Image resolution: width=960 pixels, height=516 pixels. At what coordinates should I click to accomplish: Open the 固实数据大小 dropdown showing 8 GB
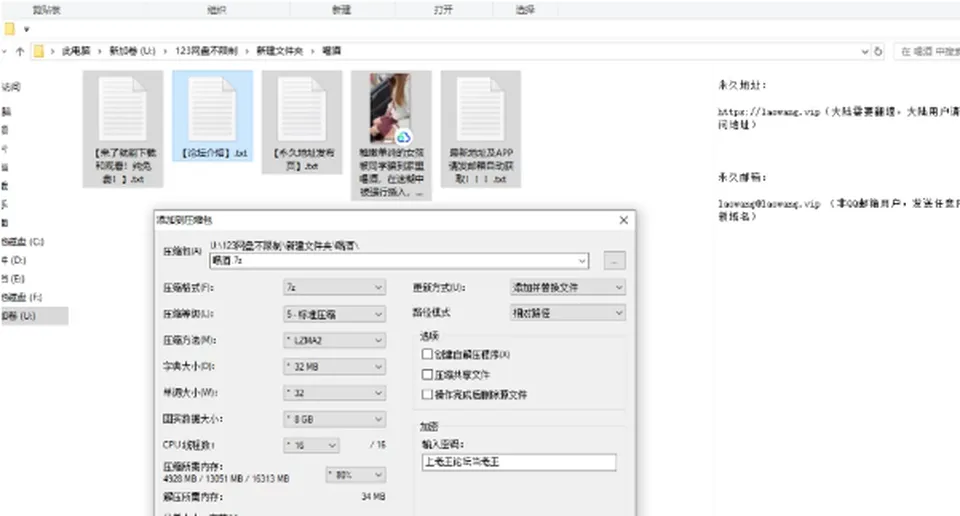tap(334, 419)
